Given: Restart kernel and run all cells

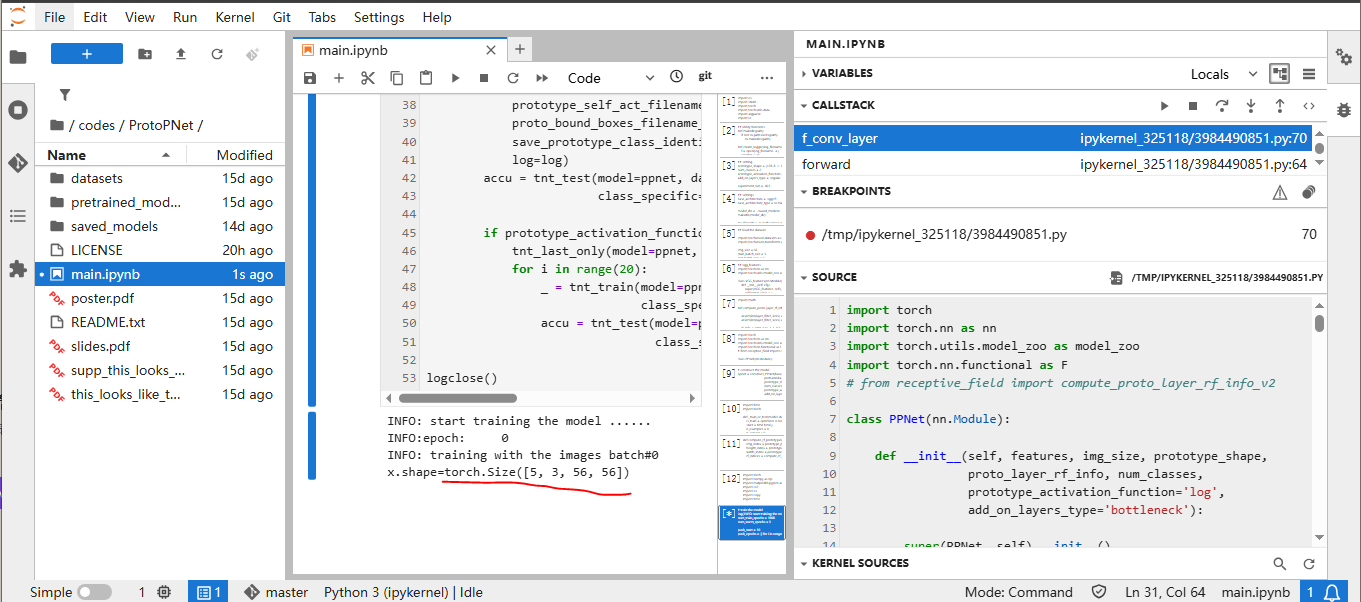Looking at the screenshot, I should click(542, 77).
